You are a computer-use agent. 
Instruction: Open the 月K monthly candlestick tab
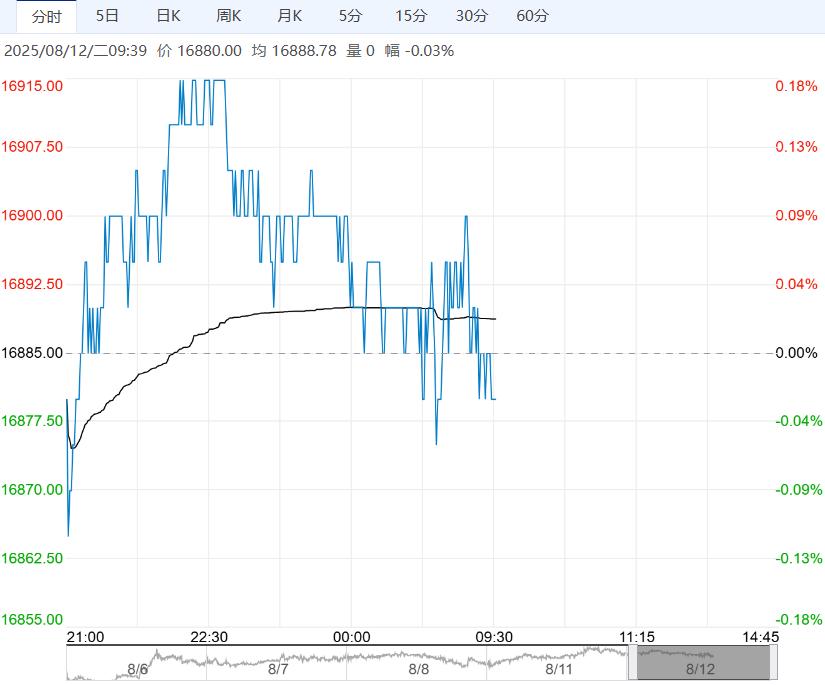[x=290, y=16]
